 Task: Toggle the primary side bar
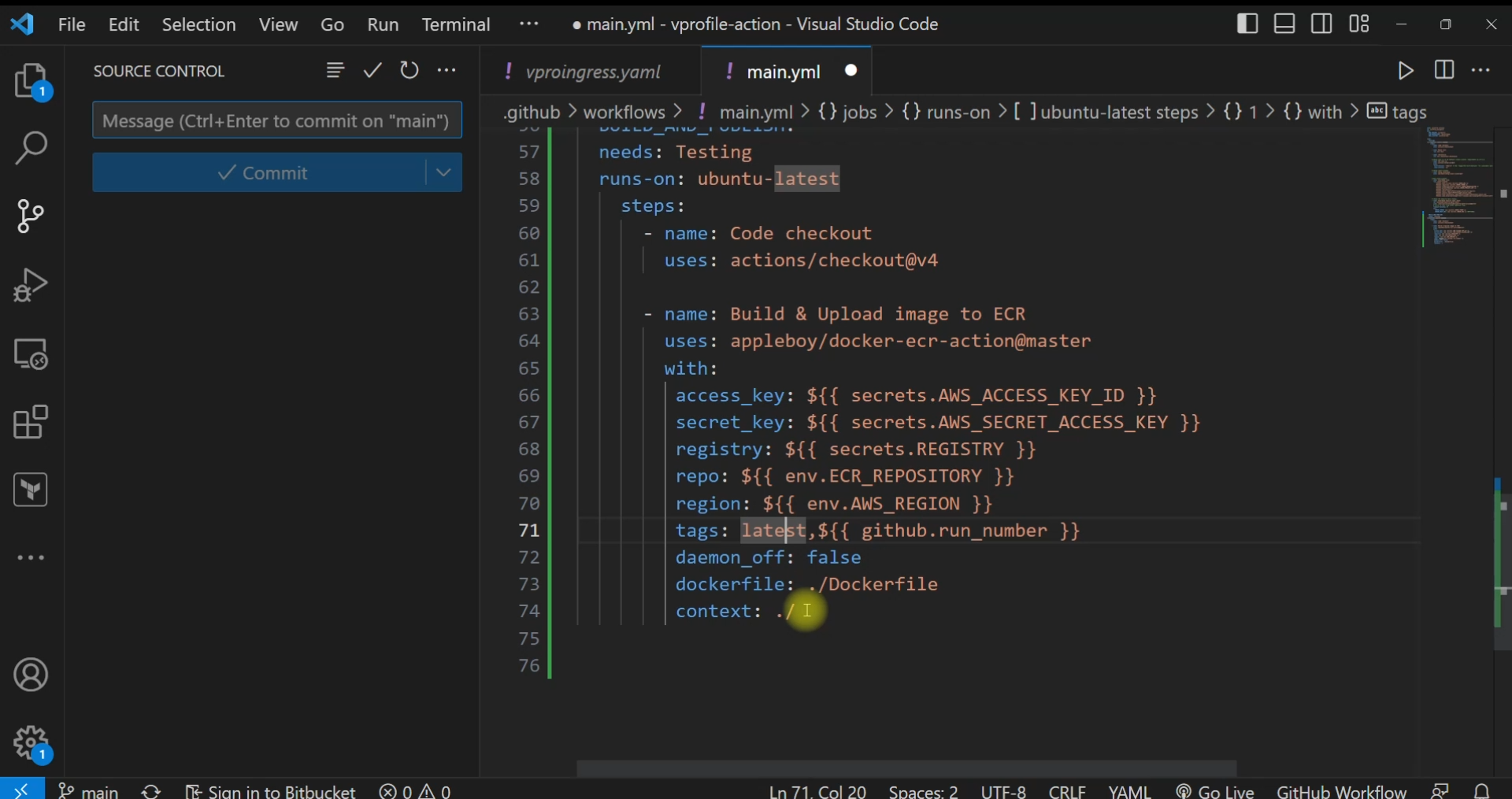point(1247,24)
